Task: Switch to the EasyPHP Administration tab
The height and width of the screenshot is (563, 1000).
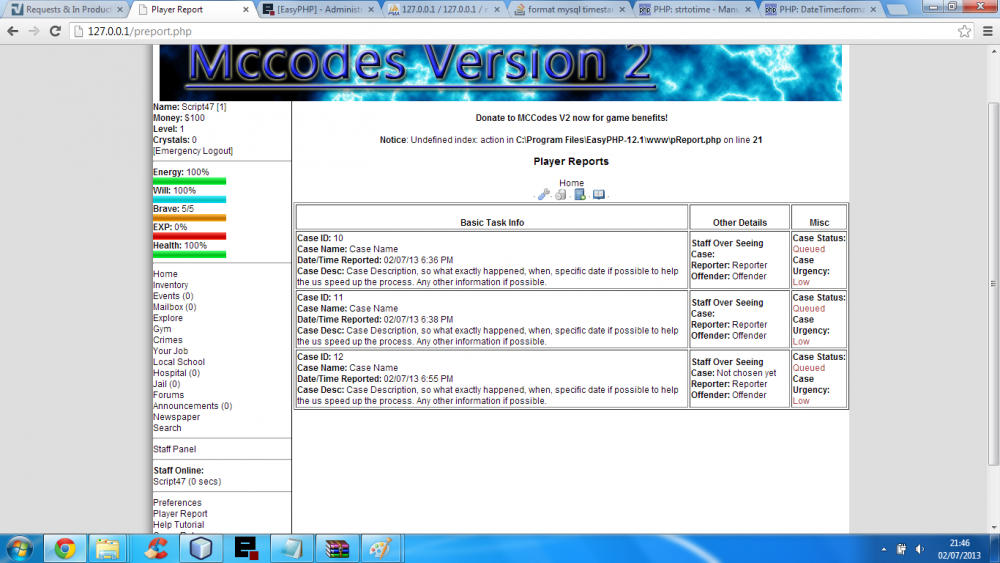Action: coord(318,9)
